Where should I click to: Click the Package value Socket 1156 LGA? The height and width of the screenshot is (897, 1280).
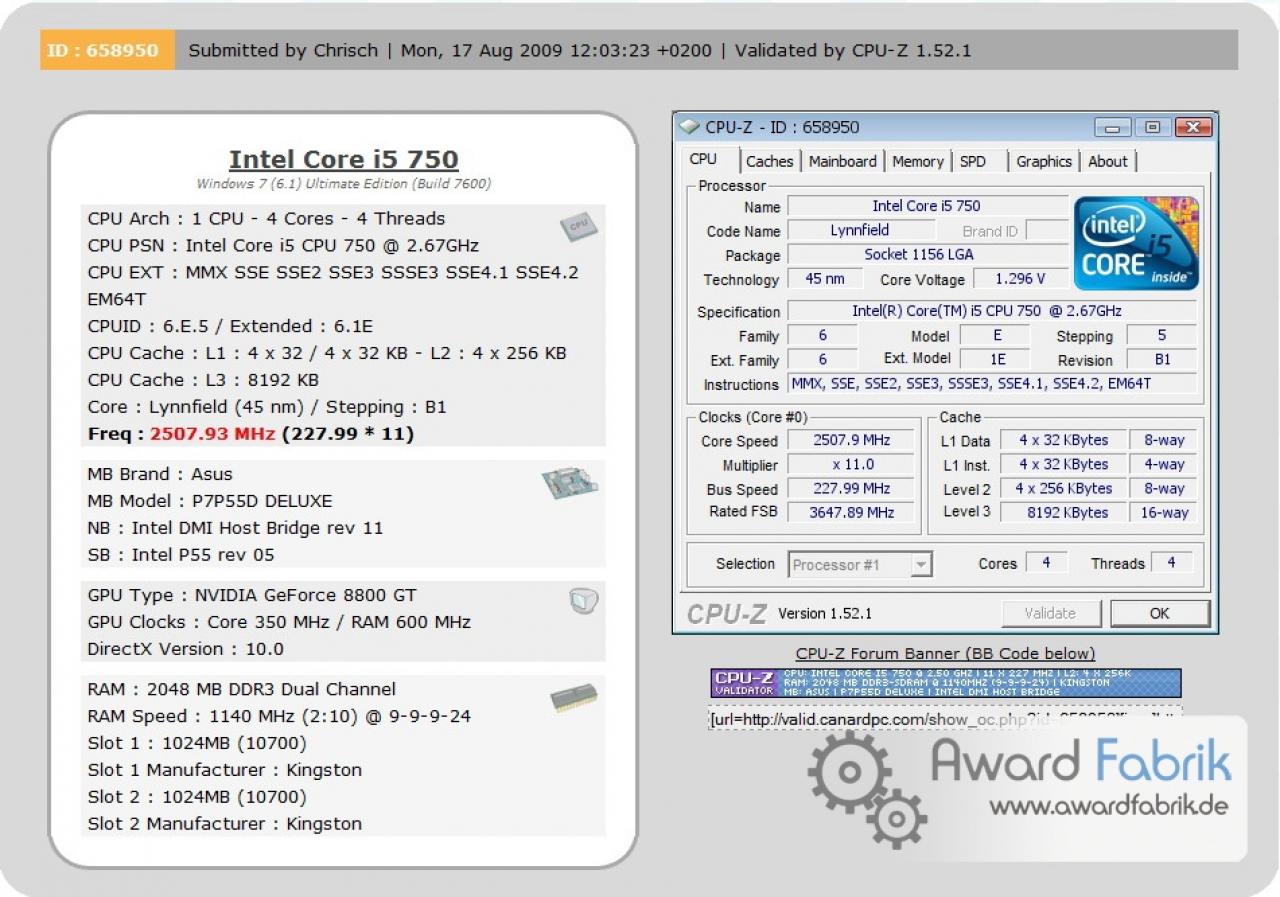(927, 255)
